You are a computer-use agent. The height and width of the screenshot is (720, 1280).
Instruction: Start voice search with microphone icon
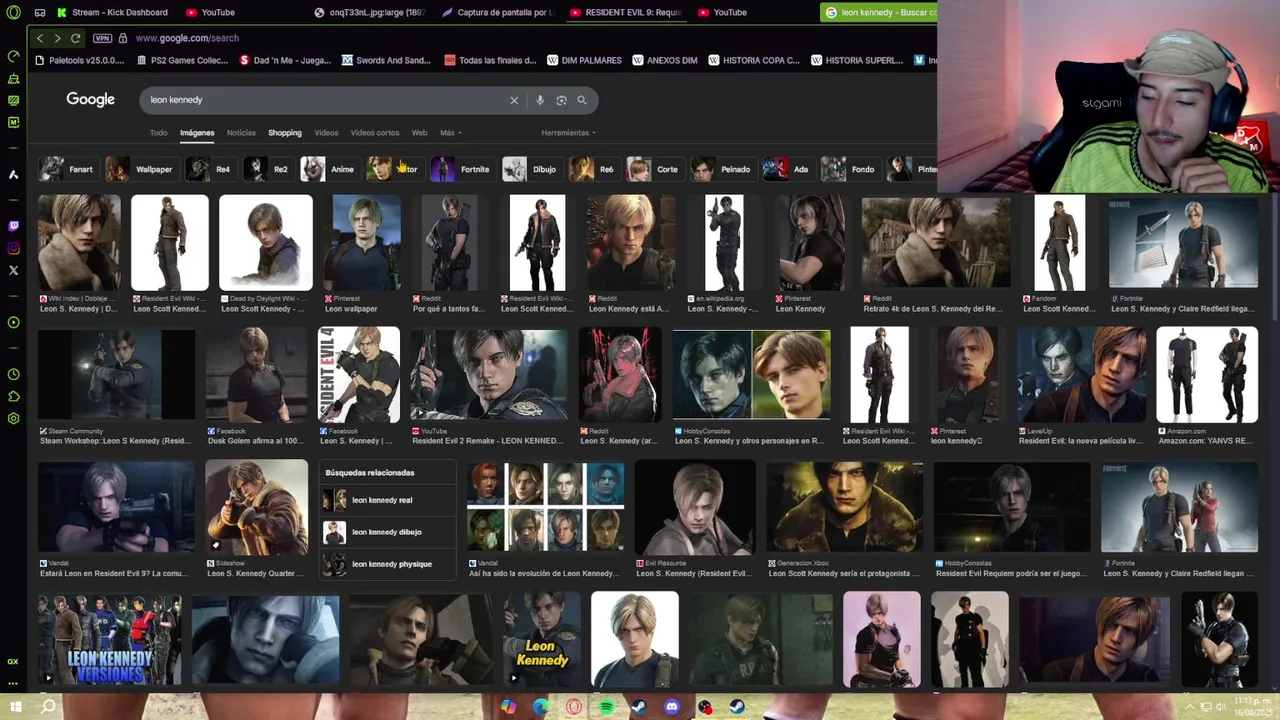(x=540, y=100)
